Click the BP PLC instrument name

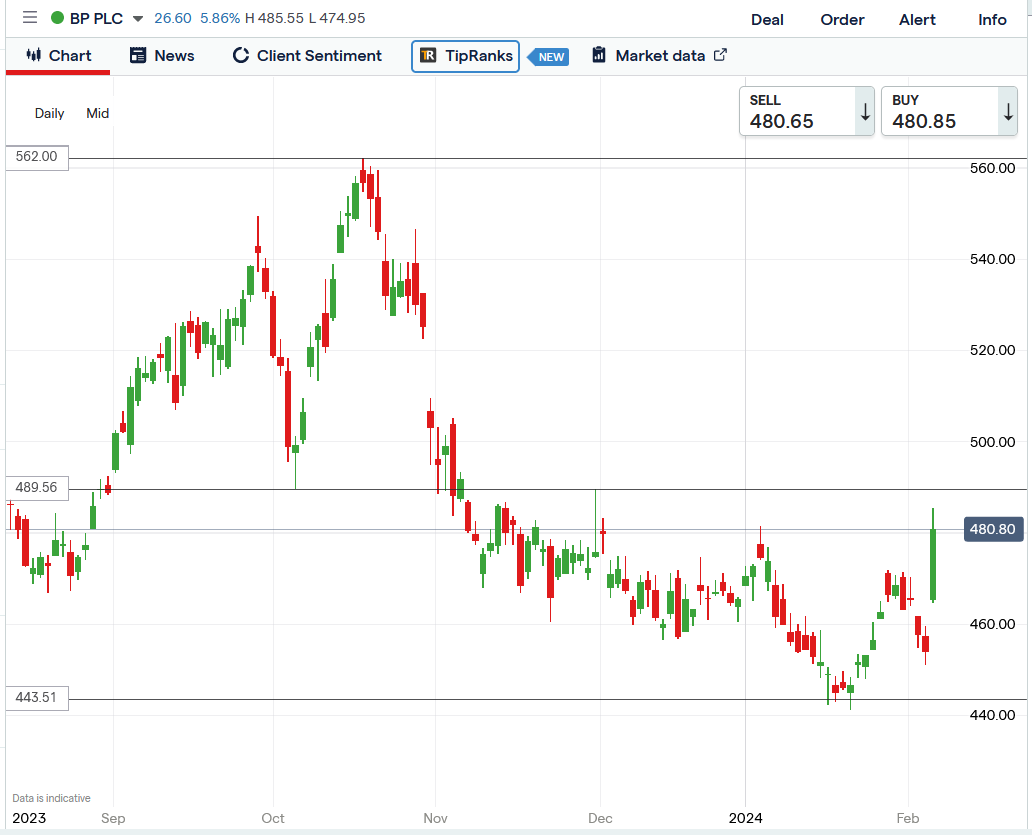(x=96, y=18)
